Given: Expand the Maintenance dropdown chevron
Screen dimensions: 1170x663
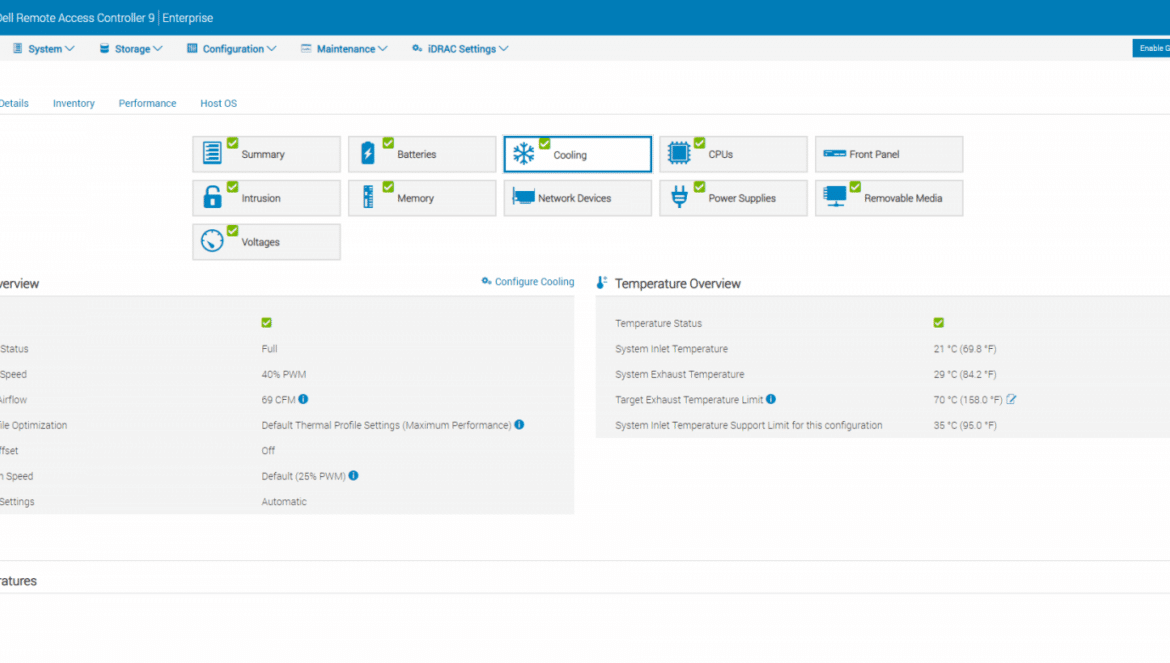Looking at the screenshot, I should pyautogui.click(x=383, y=48).
